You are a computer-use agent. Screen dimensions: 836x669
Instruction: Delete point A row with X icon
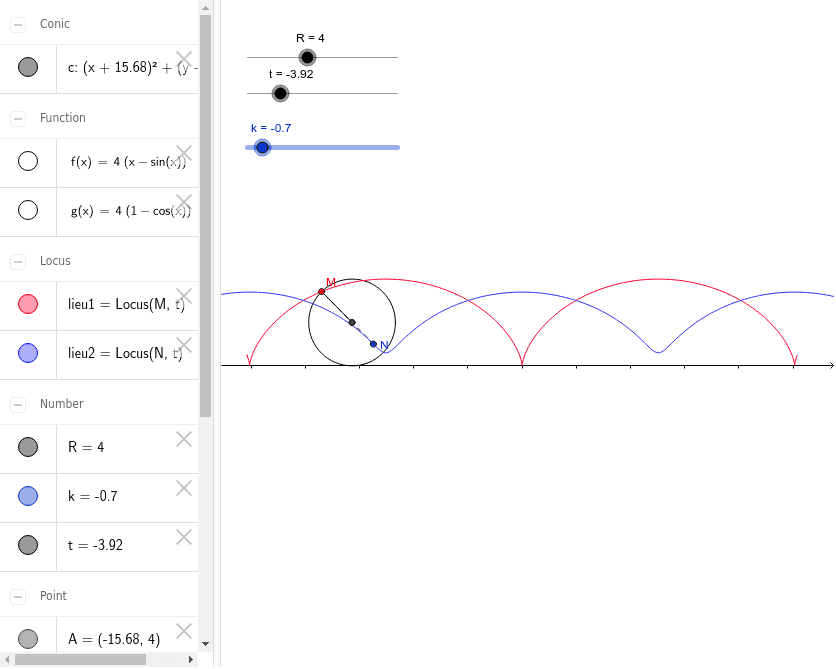(184, 631)
